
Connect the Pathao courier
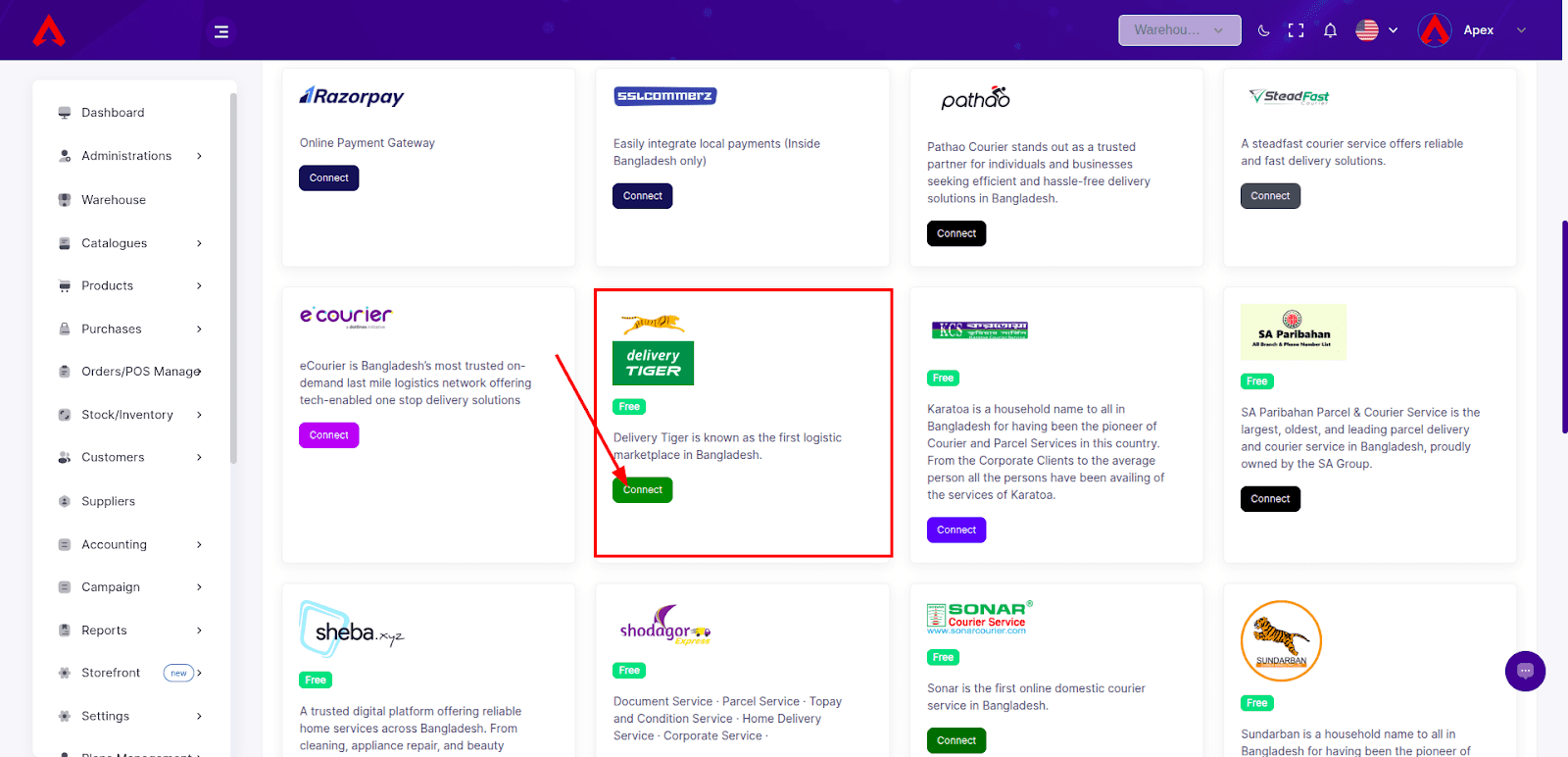pyautogui.click(x=956, y=233)
